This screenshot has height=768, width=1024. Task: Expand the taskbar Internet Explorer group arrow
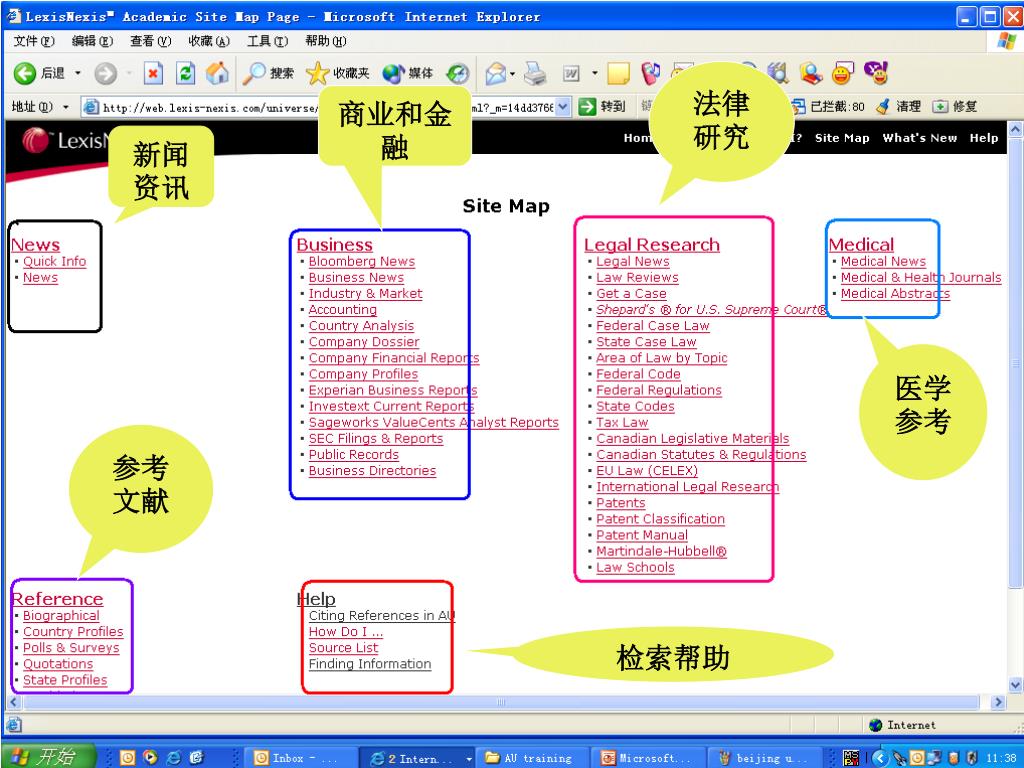[x=469, y=758]
